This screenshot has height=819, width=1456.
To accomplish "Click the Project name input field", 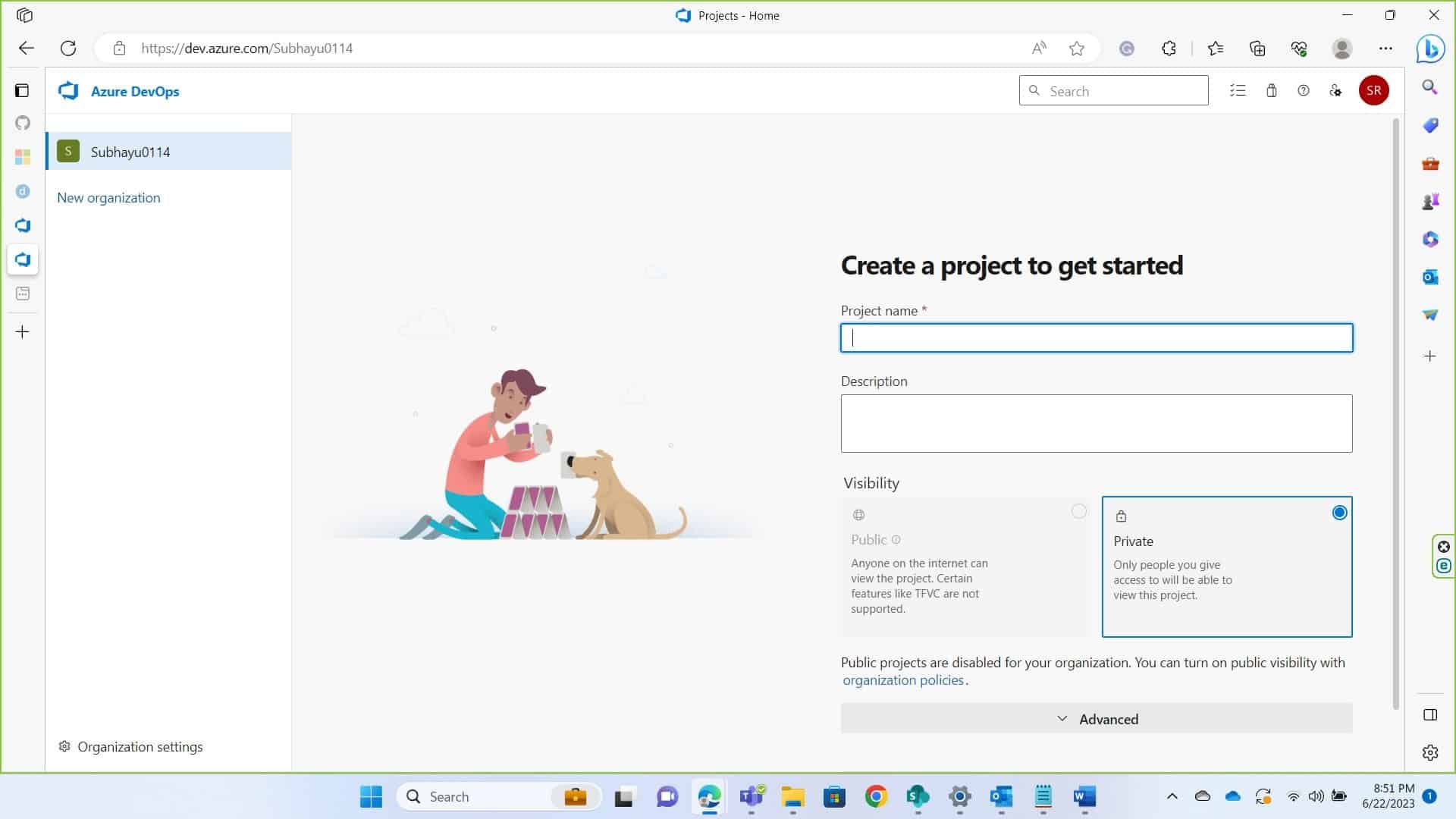I will pos(1097,338).
